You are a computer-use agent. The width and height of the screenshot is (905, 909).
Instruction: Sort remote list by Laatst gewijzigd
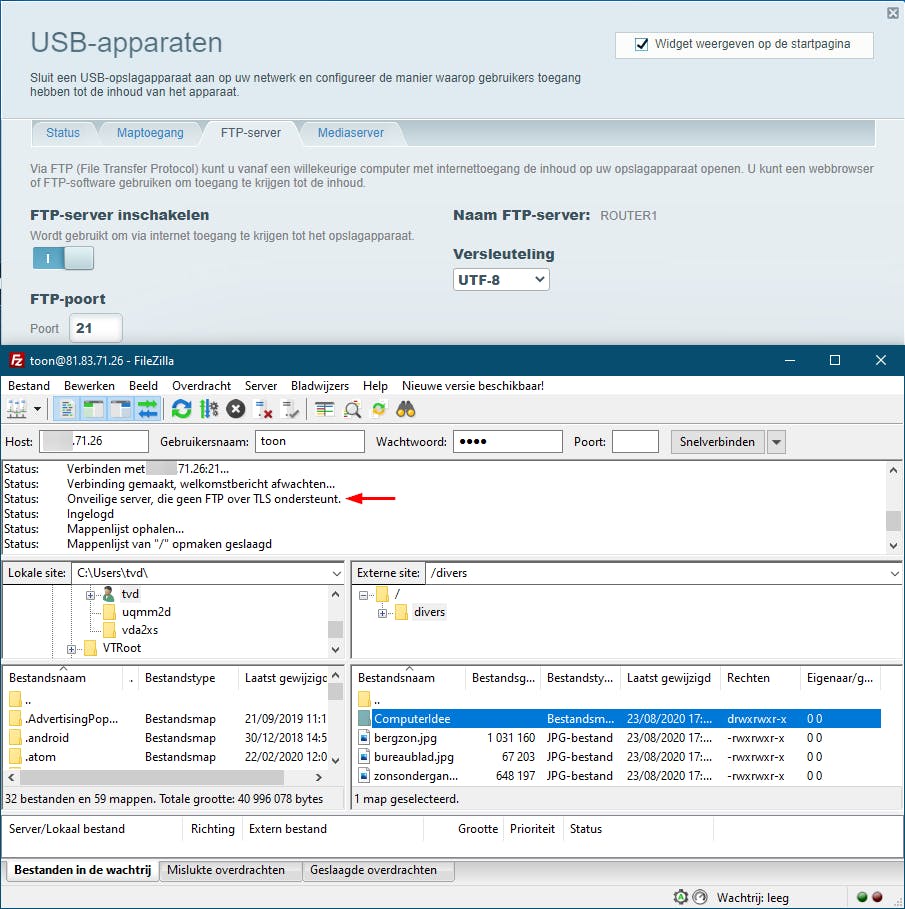(x=669, y=678)
